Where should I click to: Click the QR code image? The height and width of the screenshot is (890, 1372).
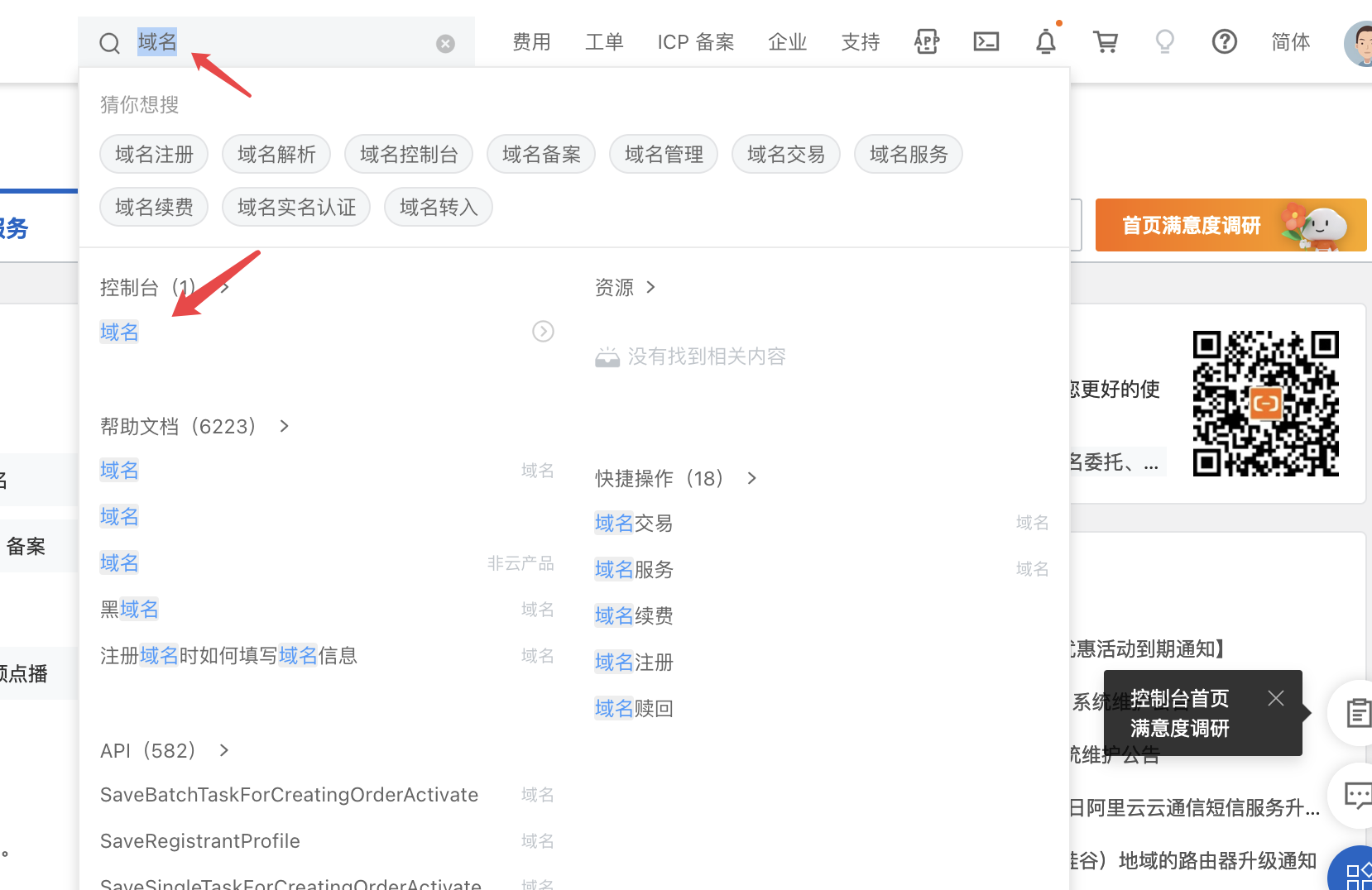coord(1265,404)
